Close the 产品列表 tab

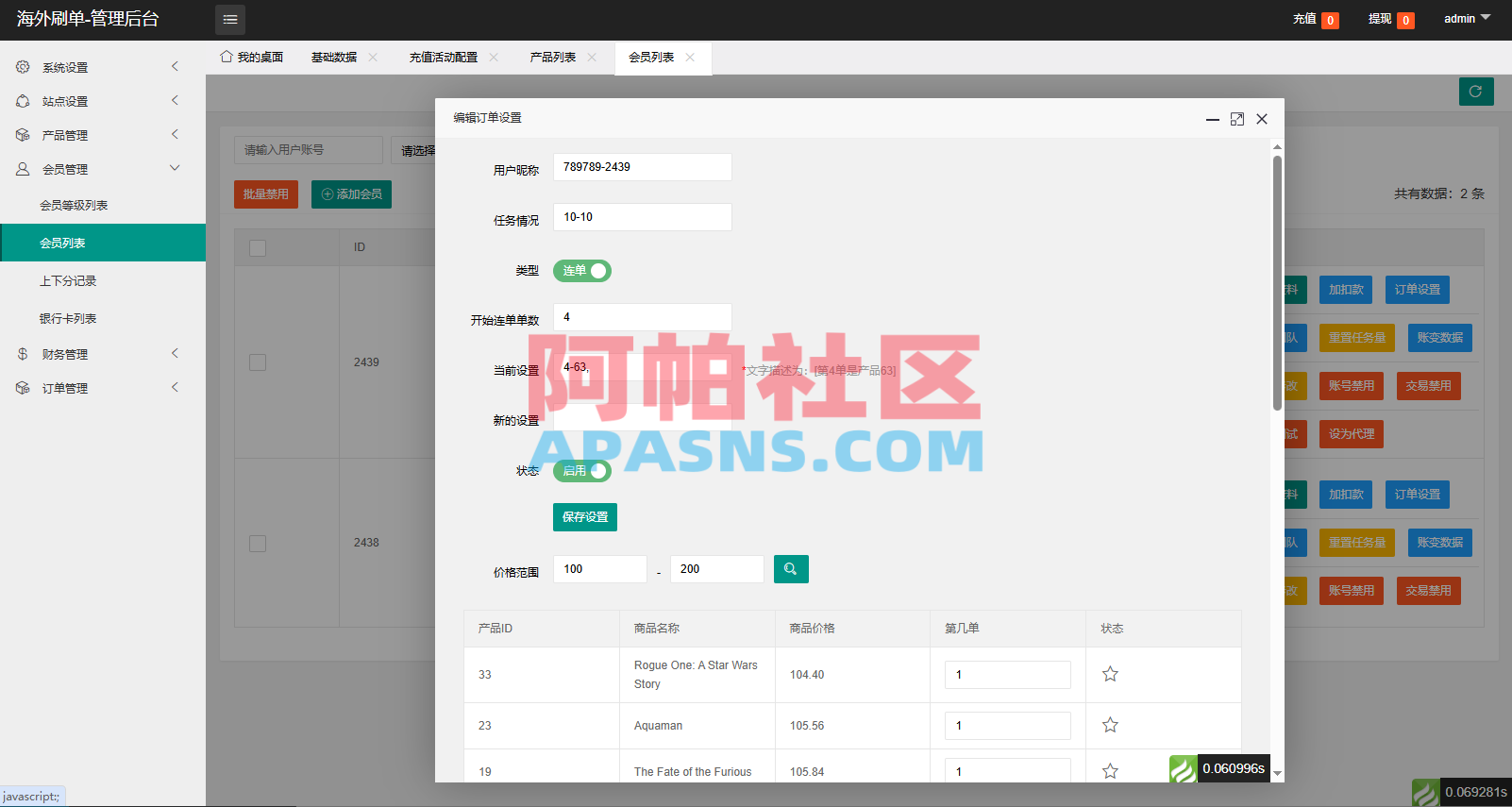(x=592, y=58)
